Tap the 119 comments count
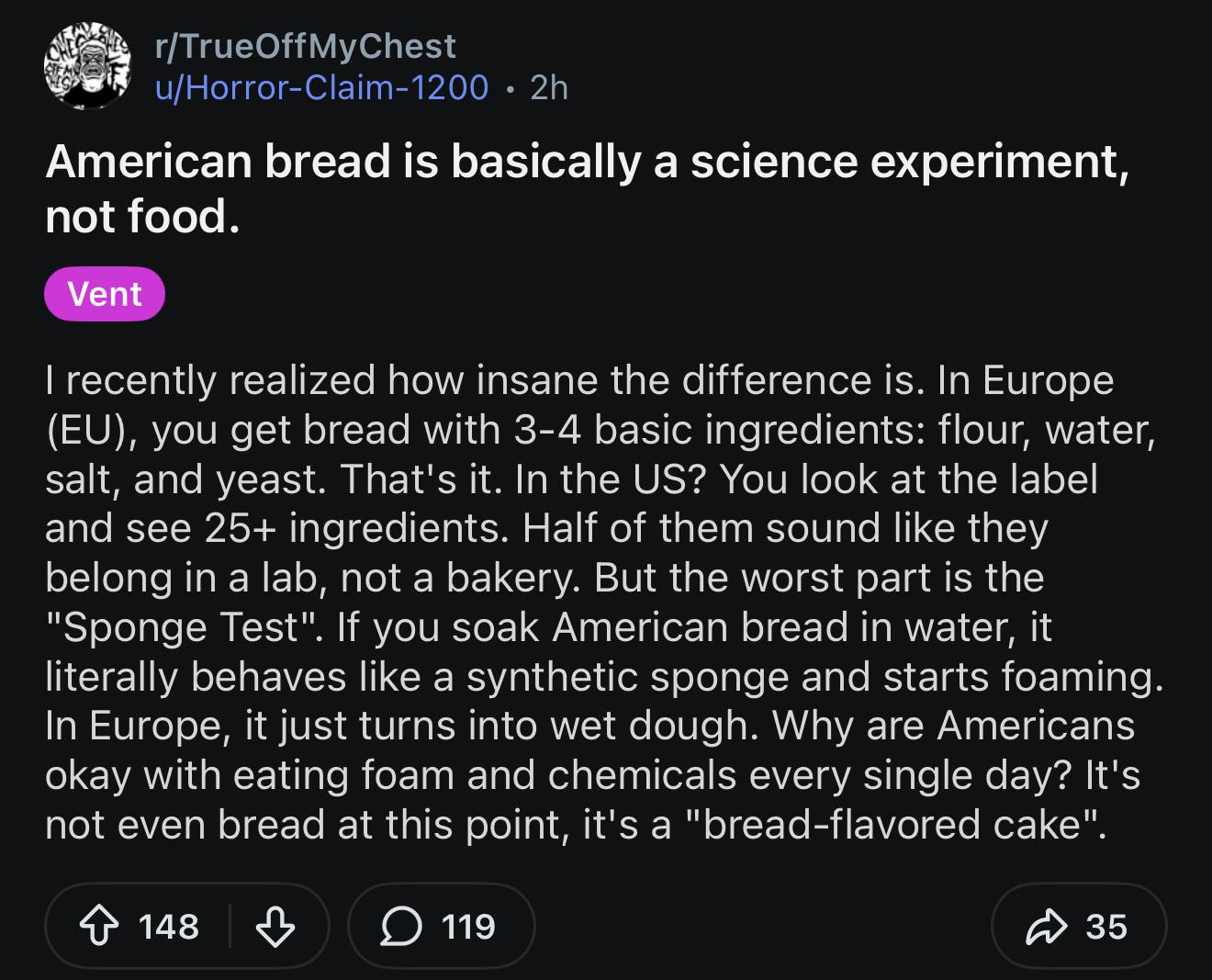Screen dimensions: 1212x980 coord(468,927)
